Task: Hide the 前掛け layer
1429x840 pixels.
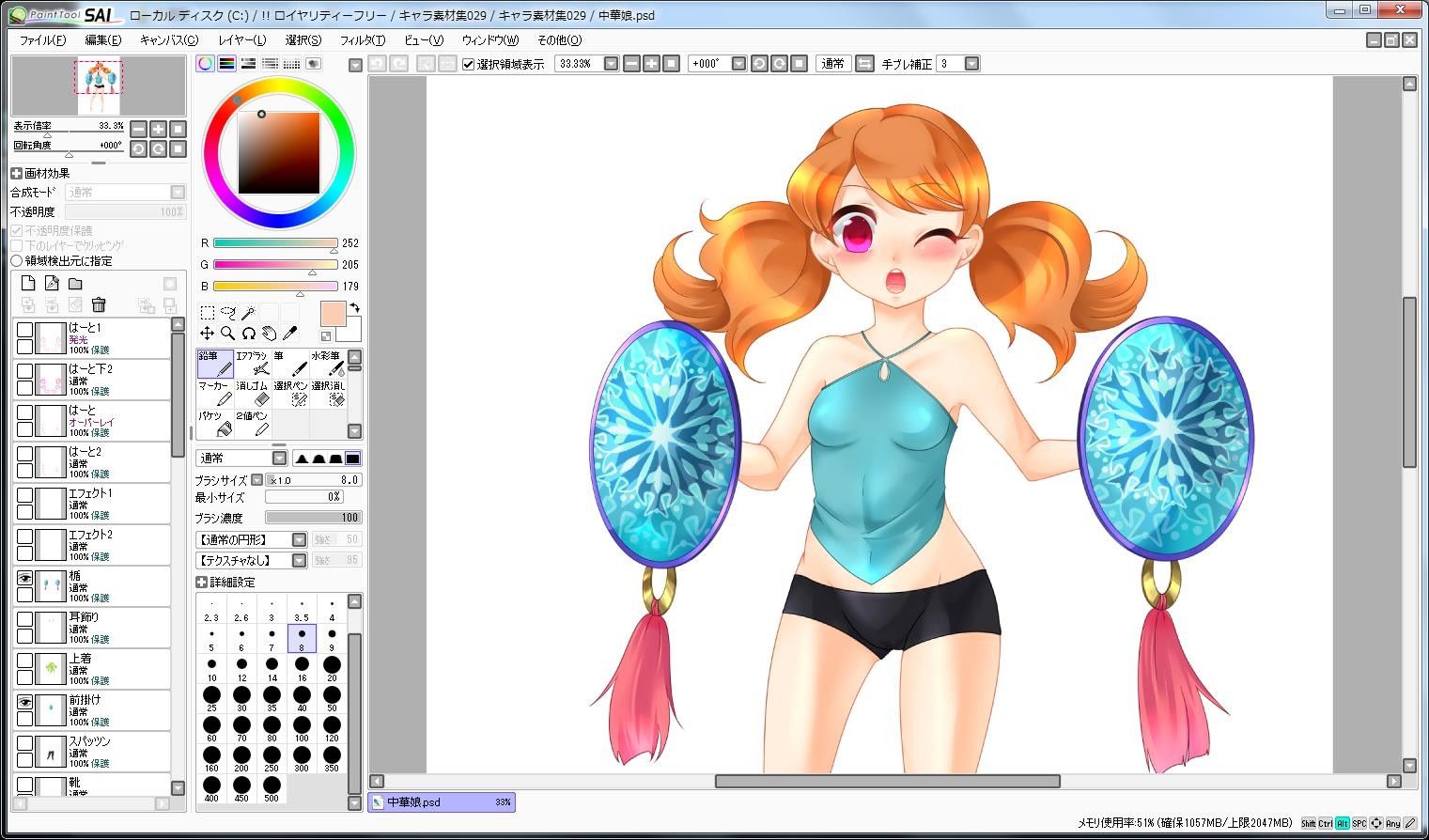Action: [x=25, y=703]
